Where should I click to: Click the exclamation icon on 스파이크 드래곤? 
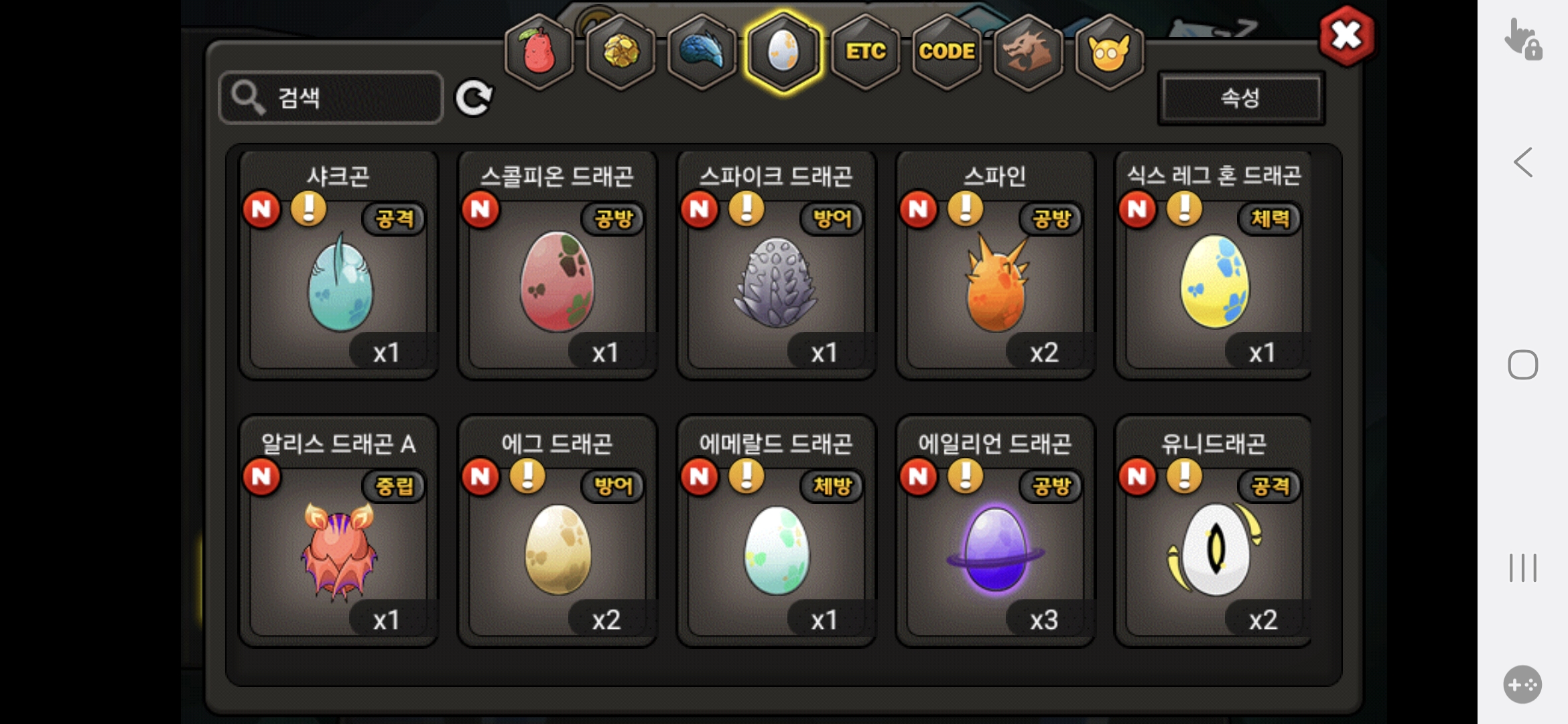point(746,208)
